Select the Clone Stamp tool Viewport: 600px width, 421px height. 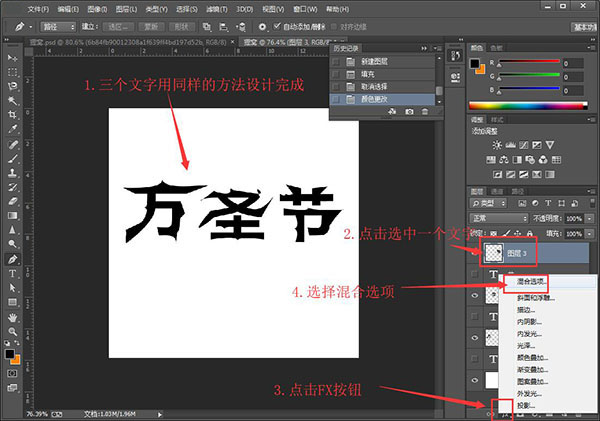[x=12, y=173]
